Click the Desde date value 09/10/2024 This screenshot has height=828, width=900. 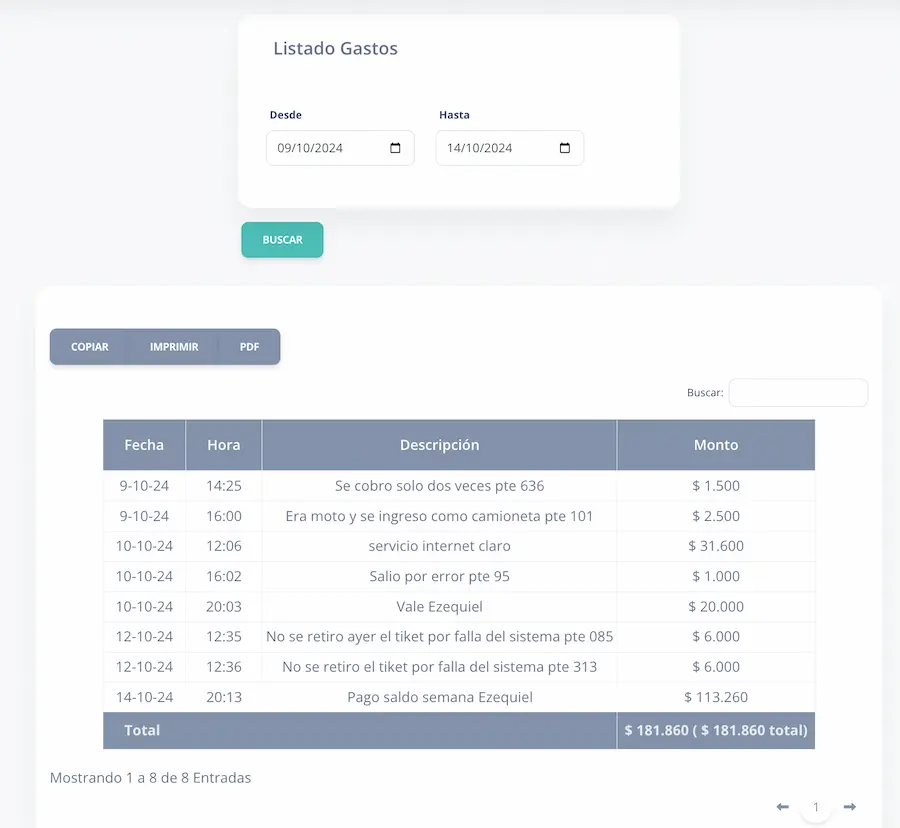[x=311, y=148]
